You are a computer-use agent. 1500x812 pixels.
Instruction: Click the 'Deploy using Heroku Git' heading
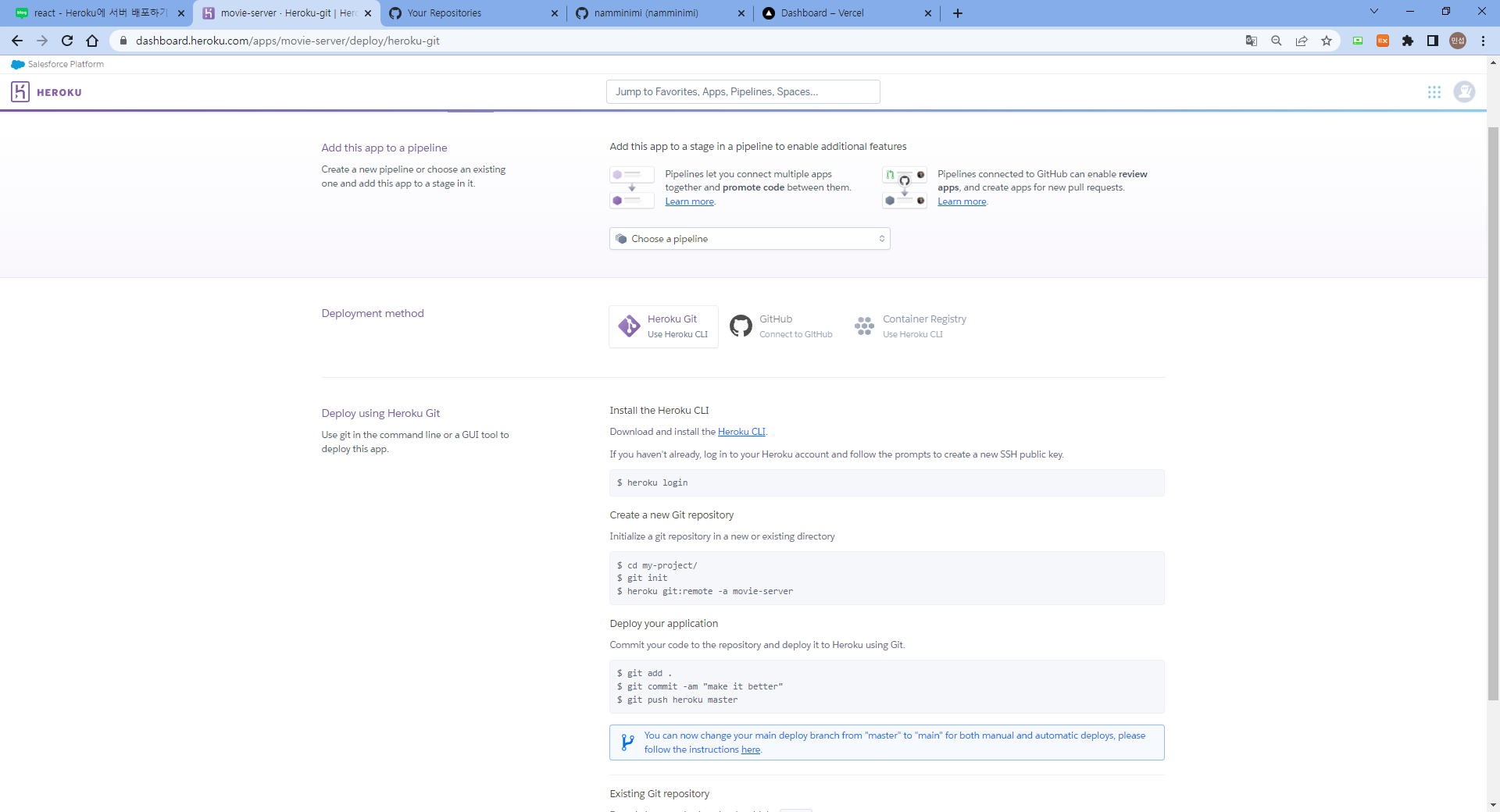[380, 413]
